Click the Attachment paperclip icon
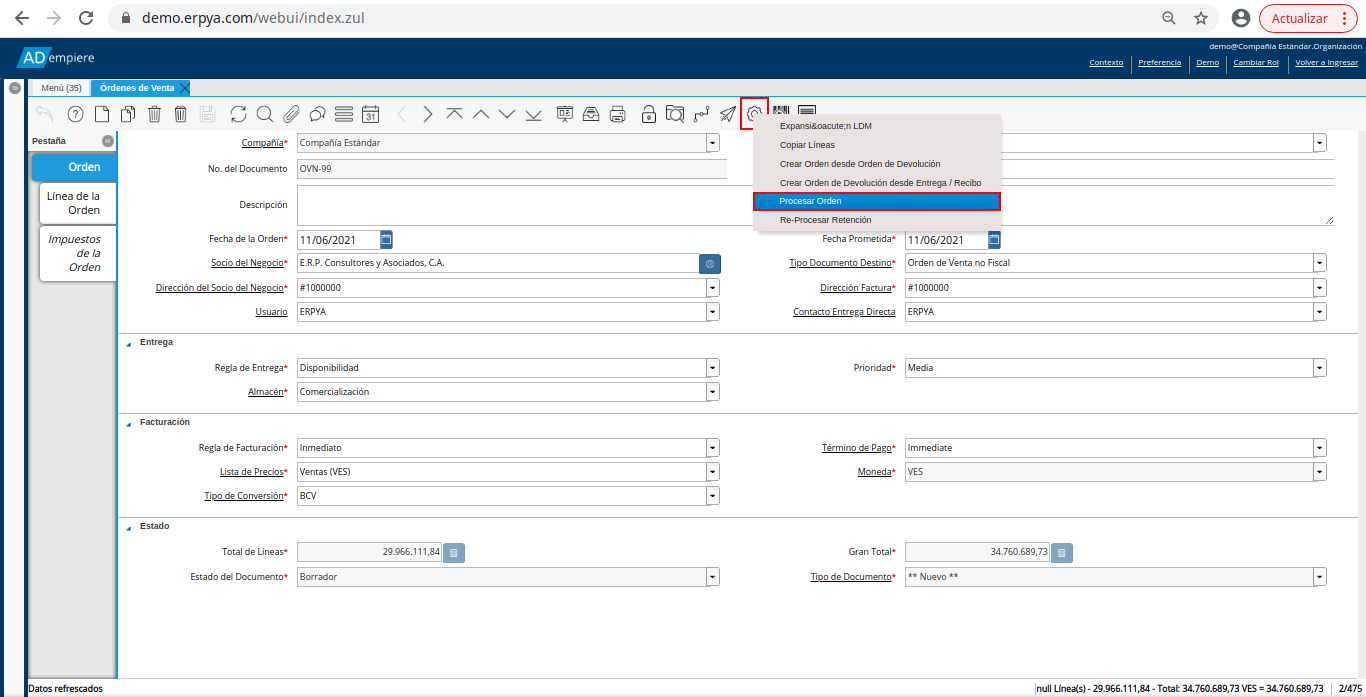The height and width of the screenshot is (697, 1366). 291,114
